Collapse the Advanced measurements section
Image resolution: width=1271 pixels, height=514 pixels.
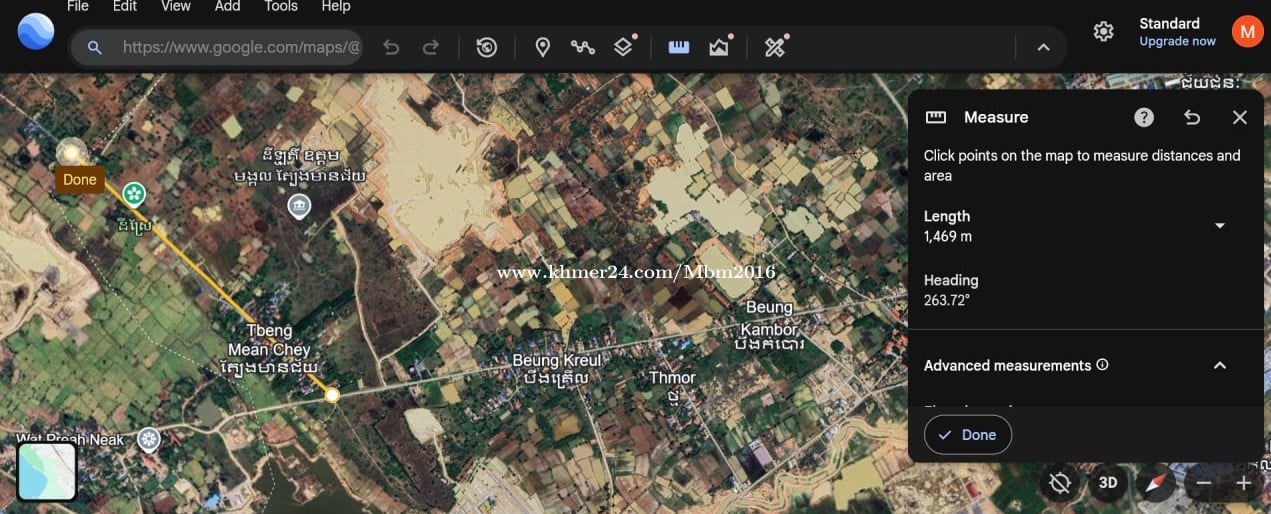coord(1219,366)
